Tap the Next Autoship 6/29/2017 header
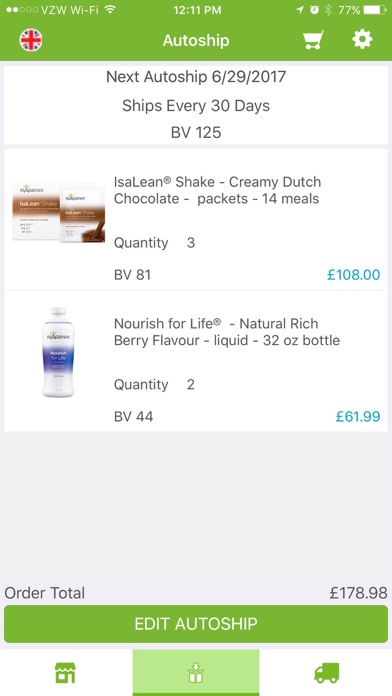This screenshot has width=392, height=696. click(196, 77)
